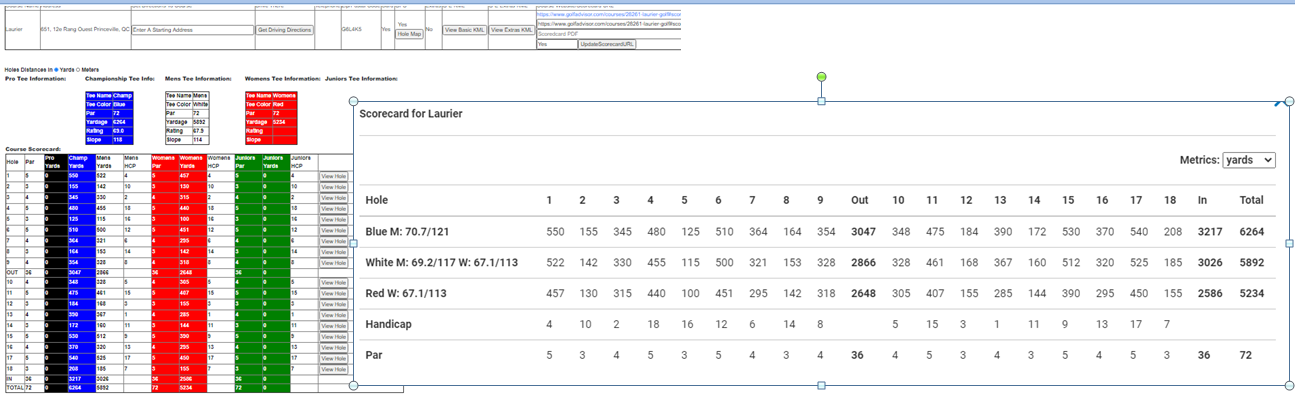Image resolution: width=1295 pixels, height=398 pixels.
Task: Click the View Basic KML button
Action: [x=465, y=30]
